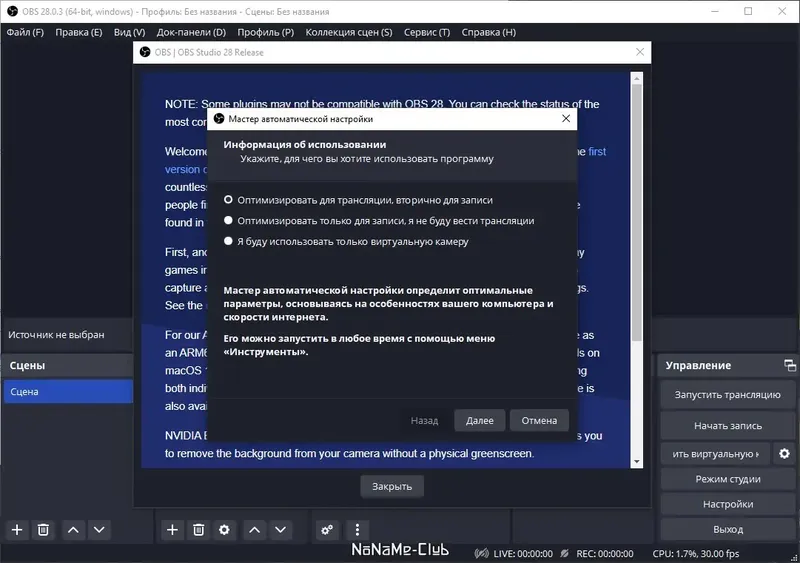This screenshot has width=800, height=563.
Task: Delete selected scene with trash icon
Action: click(x=43, y=530)
